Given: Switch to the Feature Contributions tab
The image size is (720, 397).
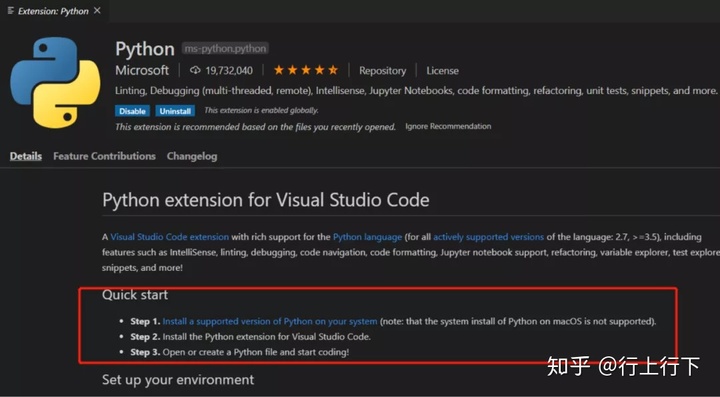Looking at the screenshot, I should coord(104,156).
